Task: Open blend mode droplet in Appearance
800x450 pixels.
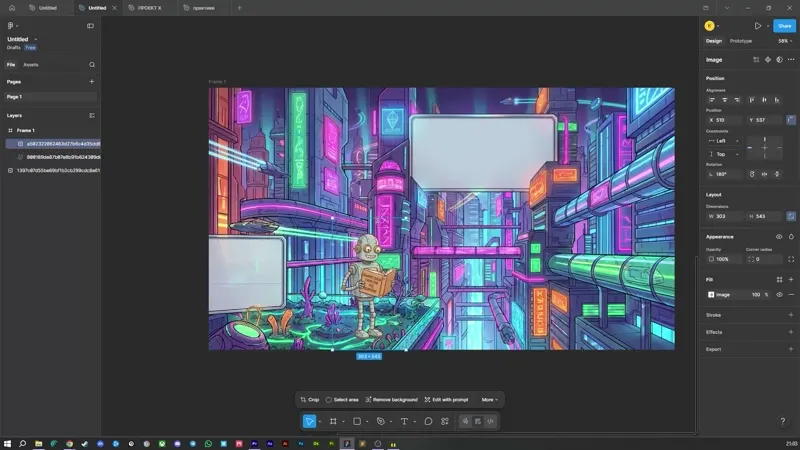Action: click(x=791, y=237)
